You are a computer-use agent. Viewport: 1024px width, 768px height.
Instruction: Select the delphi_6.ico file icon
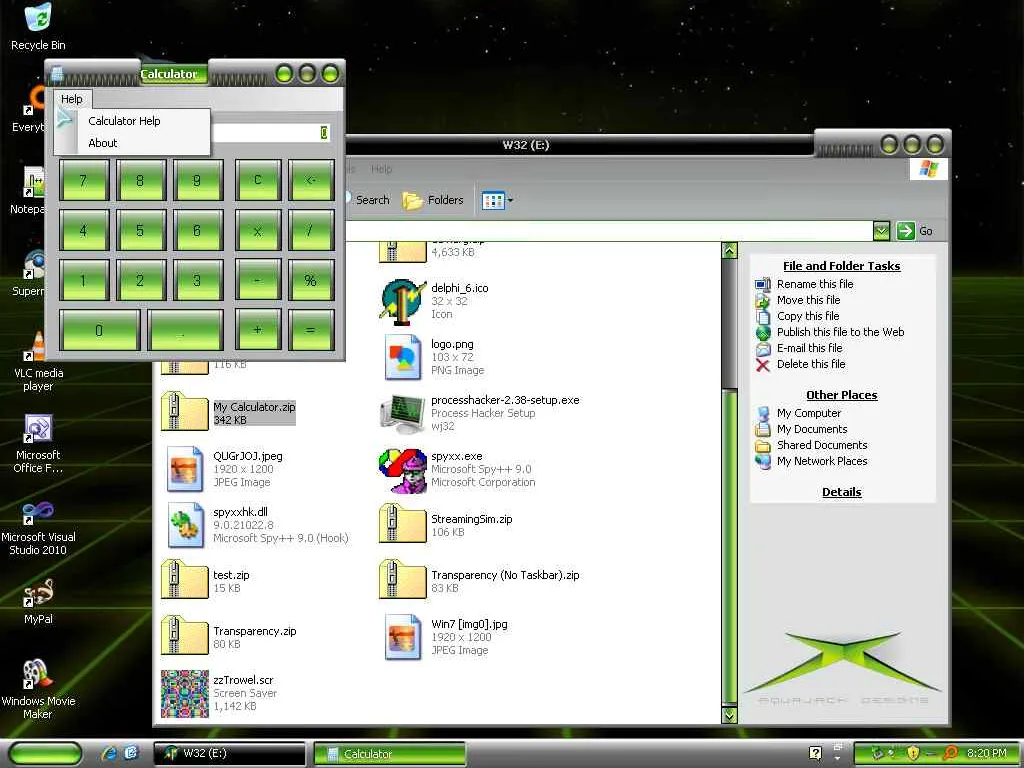click(x=403, y=301)
